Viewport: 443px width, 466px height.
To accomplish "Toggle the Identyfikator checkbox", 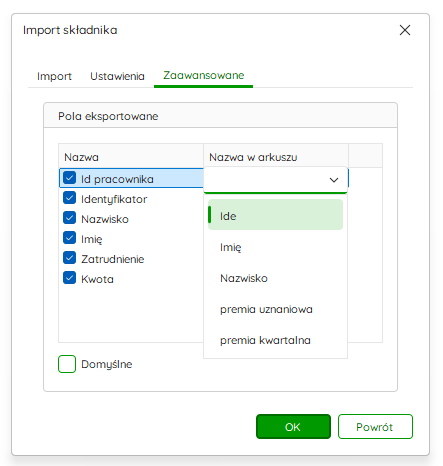I will click(x=69, y=198).
